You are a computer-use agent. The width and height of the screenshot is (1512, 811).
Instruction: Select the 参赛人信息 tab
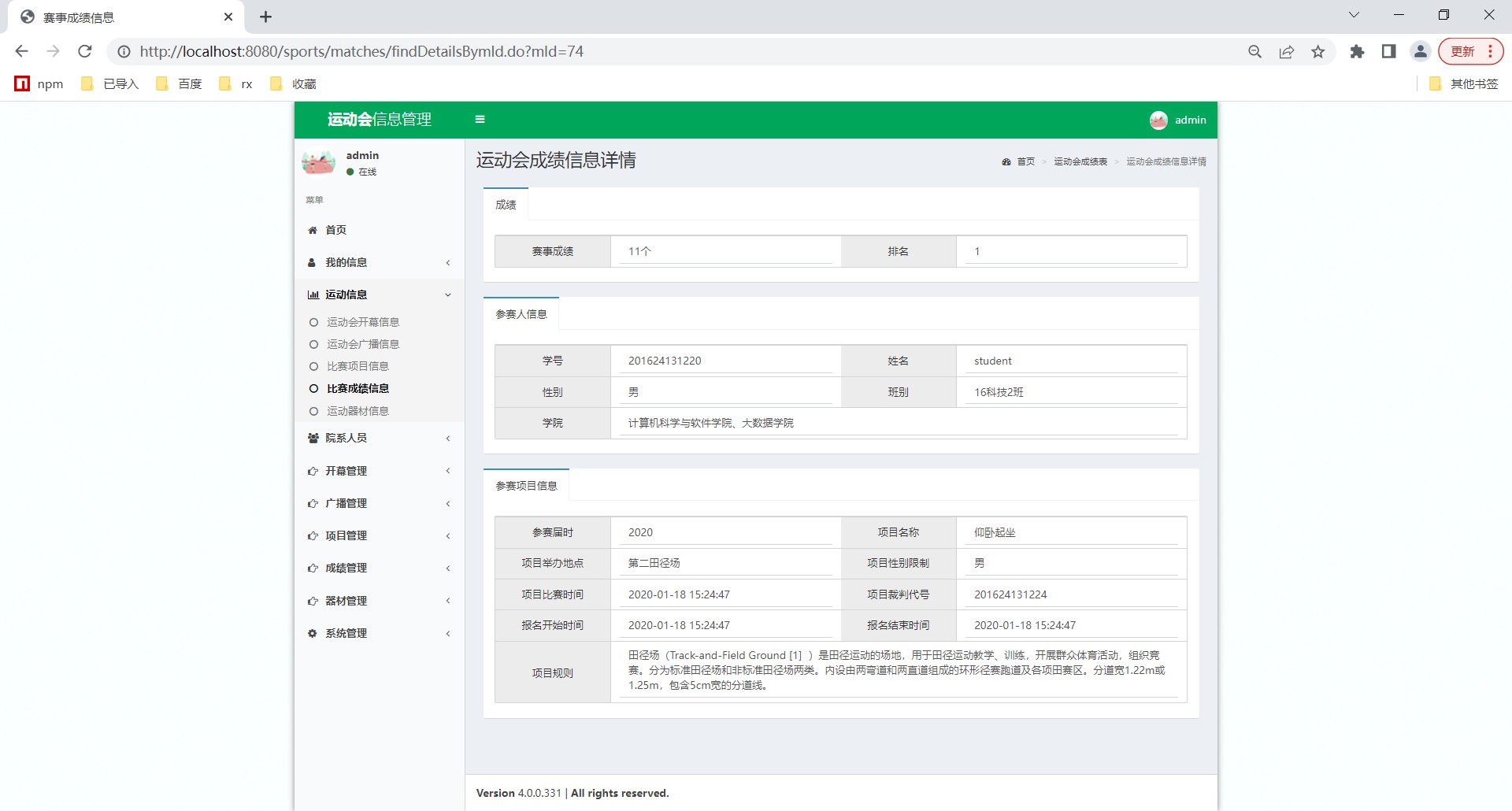[x=521, y=314]
